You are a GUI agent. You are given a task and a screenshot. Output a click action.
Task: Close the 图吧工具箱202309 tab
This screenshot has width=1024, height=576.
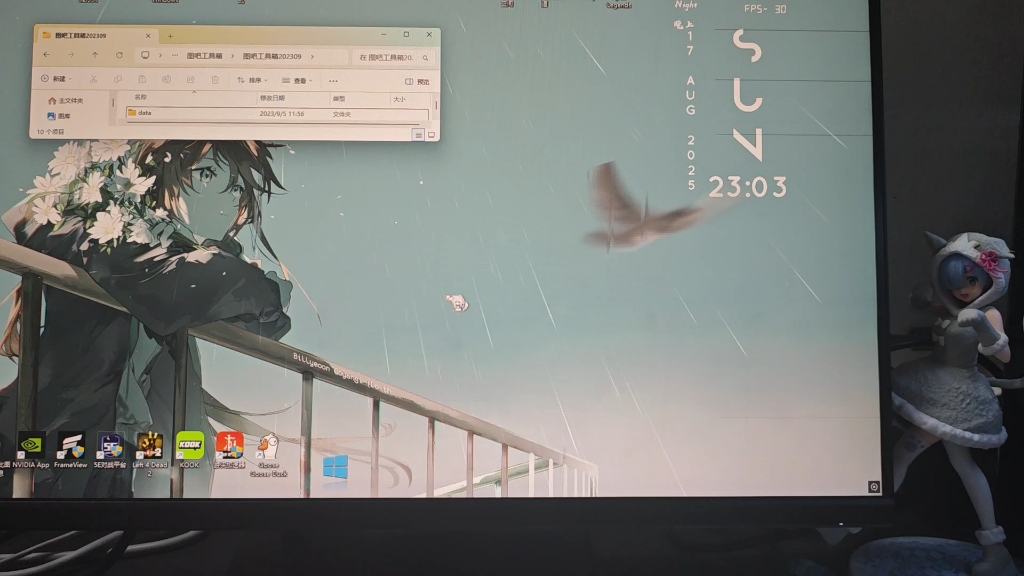coord(148,35)
